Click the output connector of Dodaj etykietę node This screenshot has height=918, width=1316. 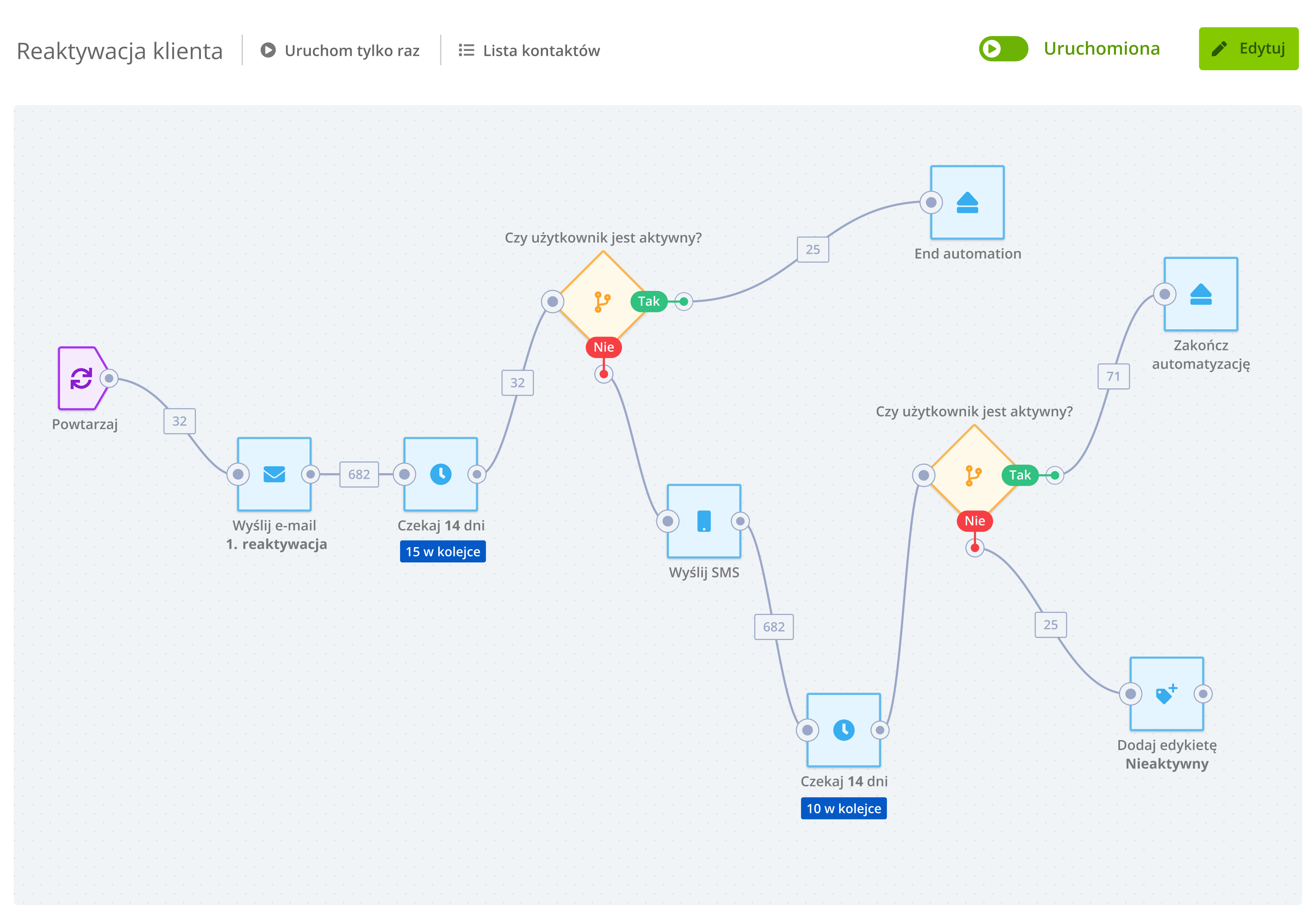[1202, 694]
